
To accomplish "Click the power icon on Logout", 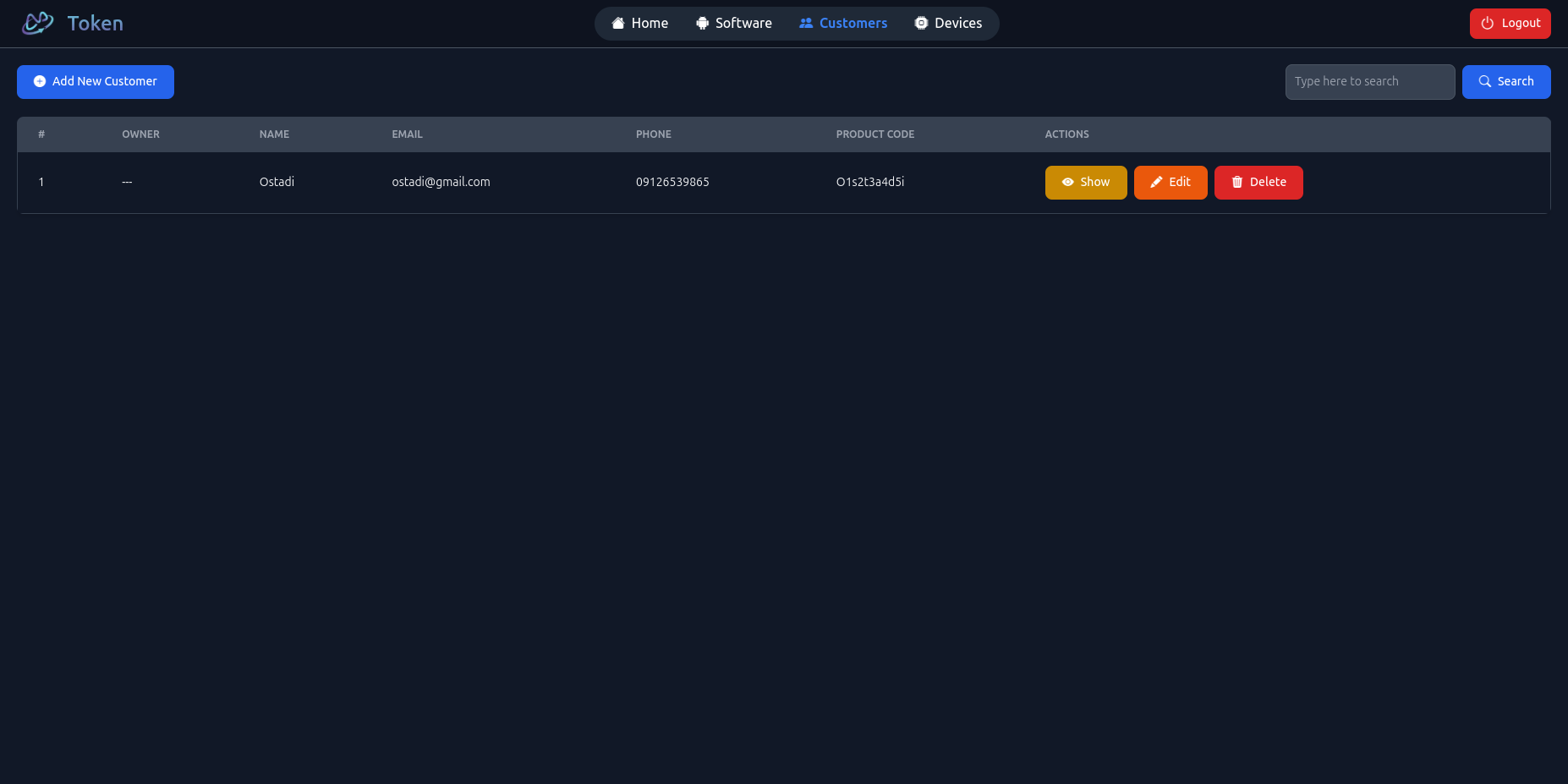I will (1488, 24).
